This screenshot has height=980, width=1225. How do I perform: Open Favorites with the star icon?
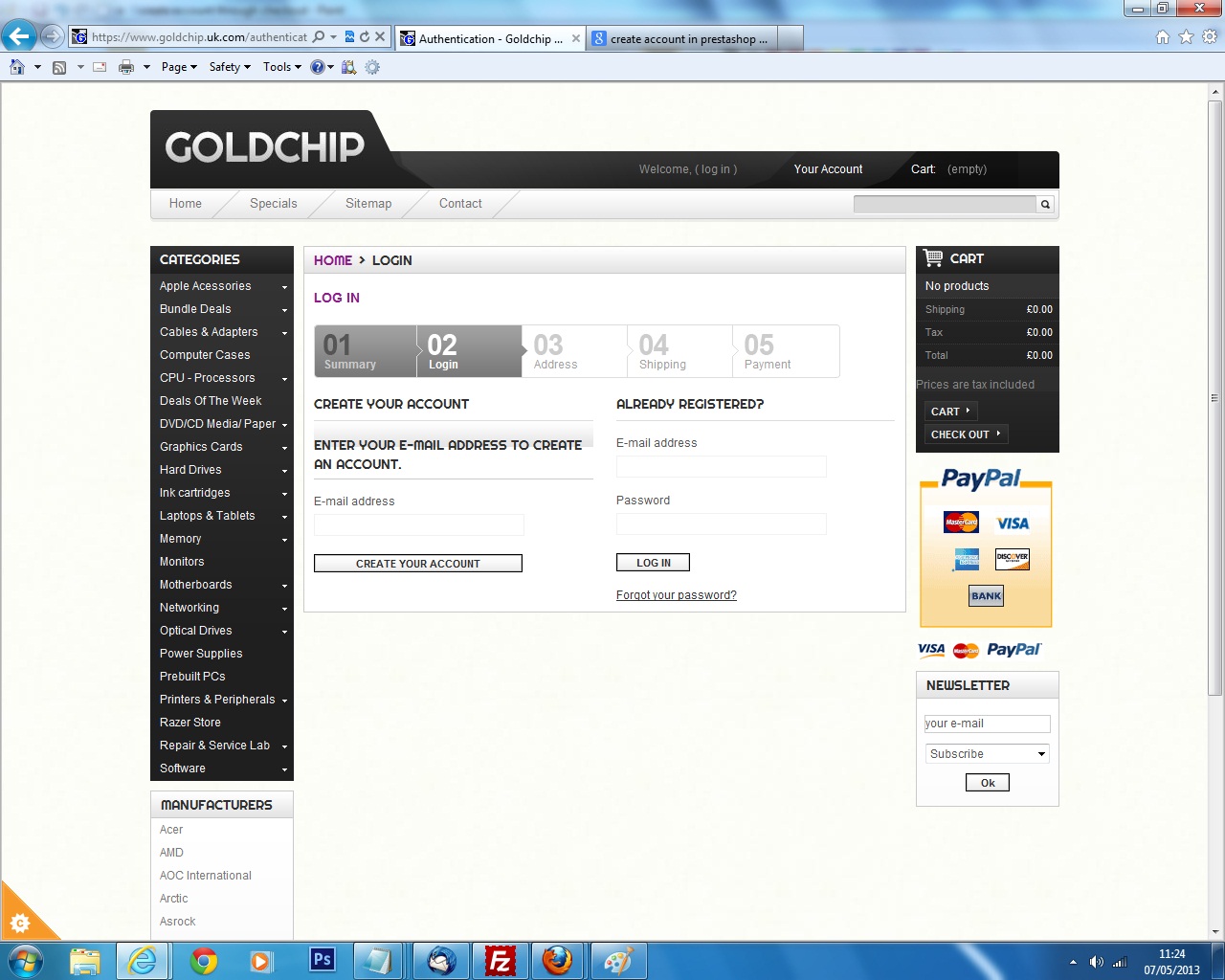[1187, 37]
